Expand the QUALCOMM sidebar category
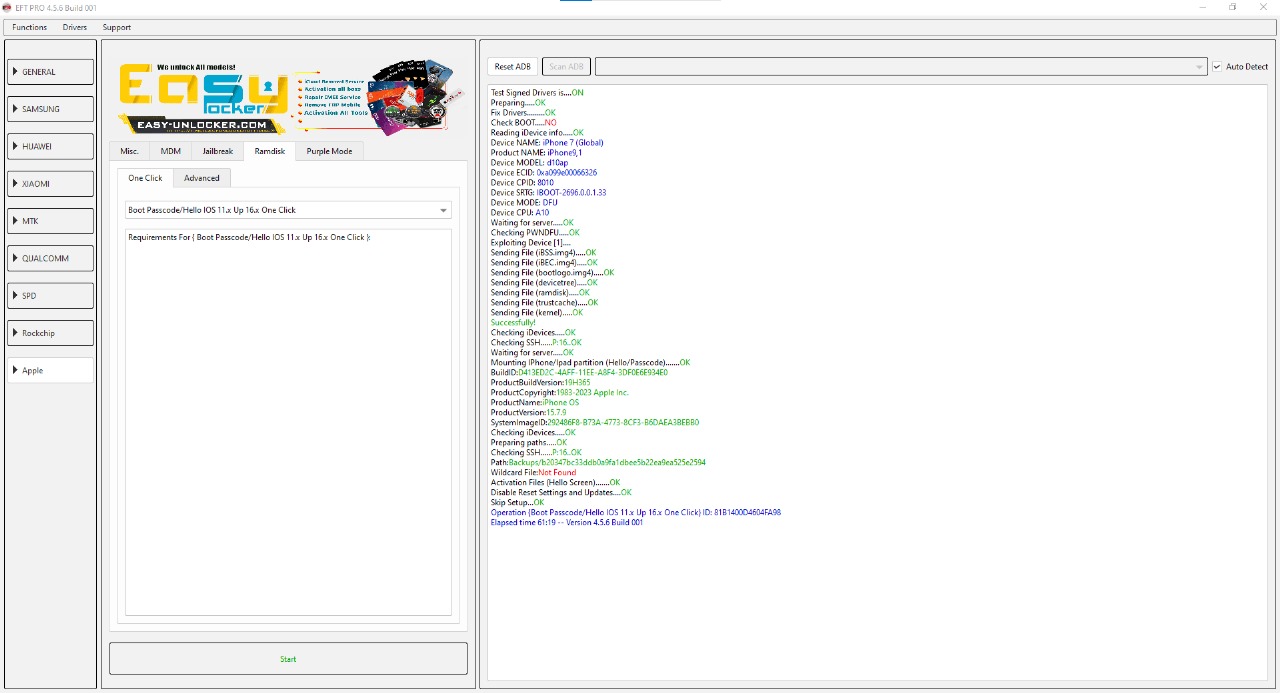This screenshot has height=693, width=1280. pyautogui.click(x=51, y=258)
